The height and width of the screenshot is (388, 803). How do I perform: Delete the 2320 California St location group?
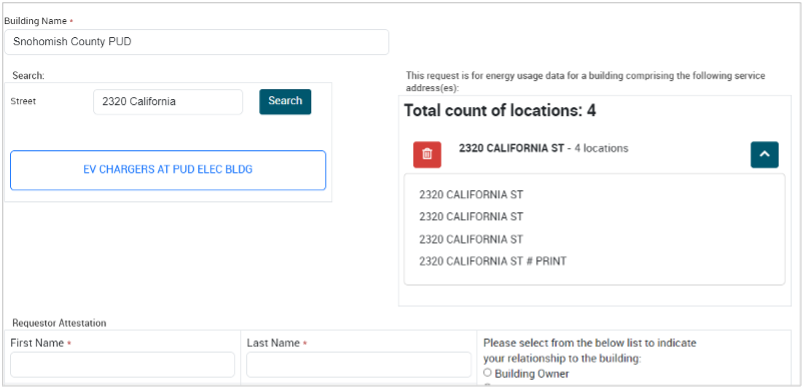[x=427, y=154]
